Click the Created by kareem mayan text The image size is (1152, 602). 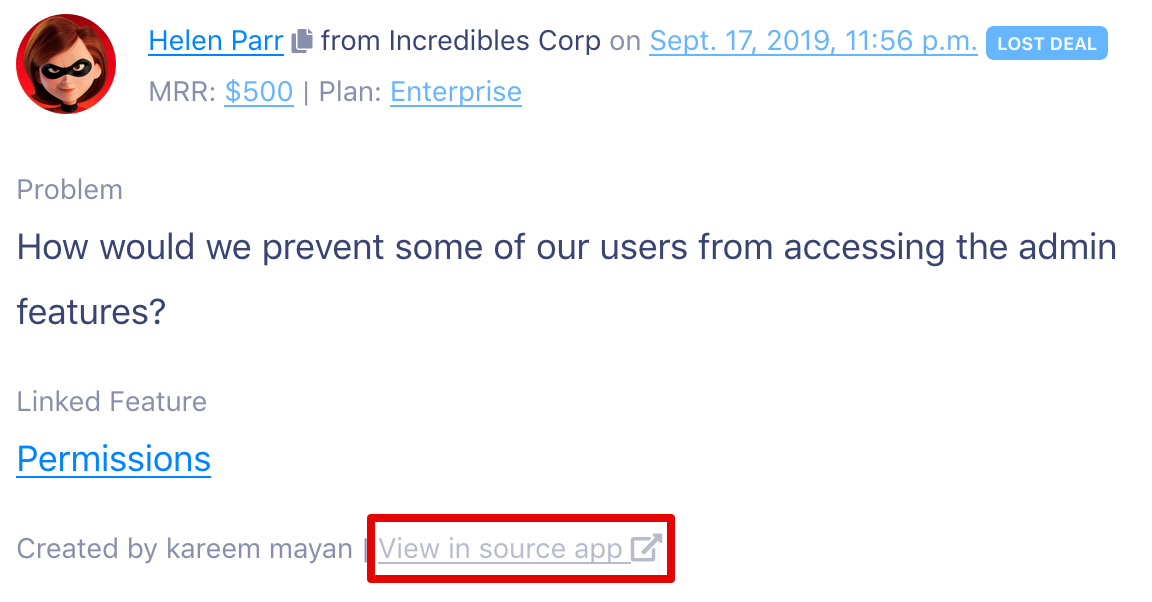[184, 548]
